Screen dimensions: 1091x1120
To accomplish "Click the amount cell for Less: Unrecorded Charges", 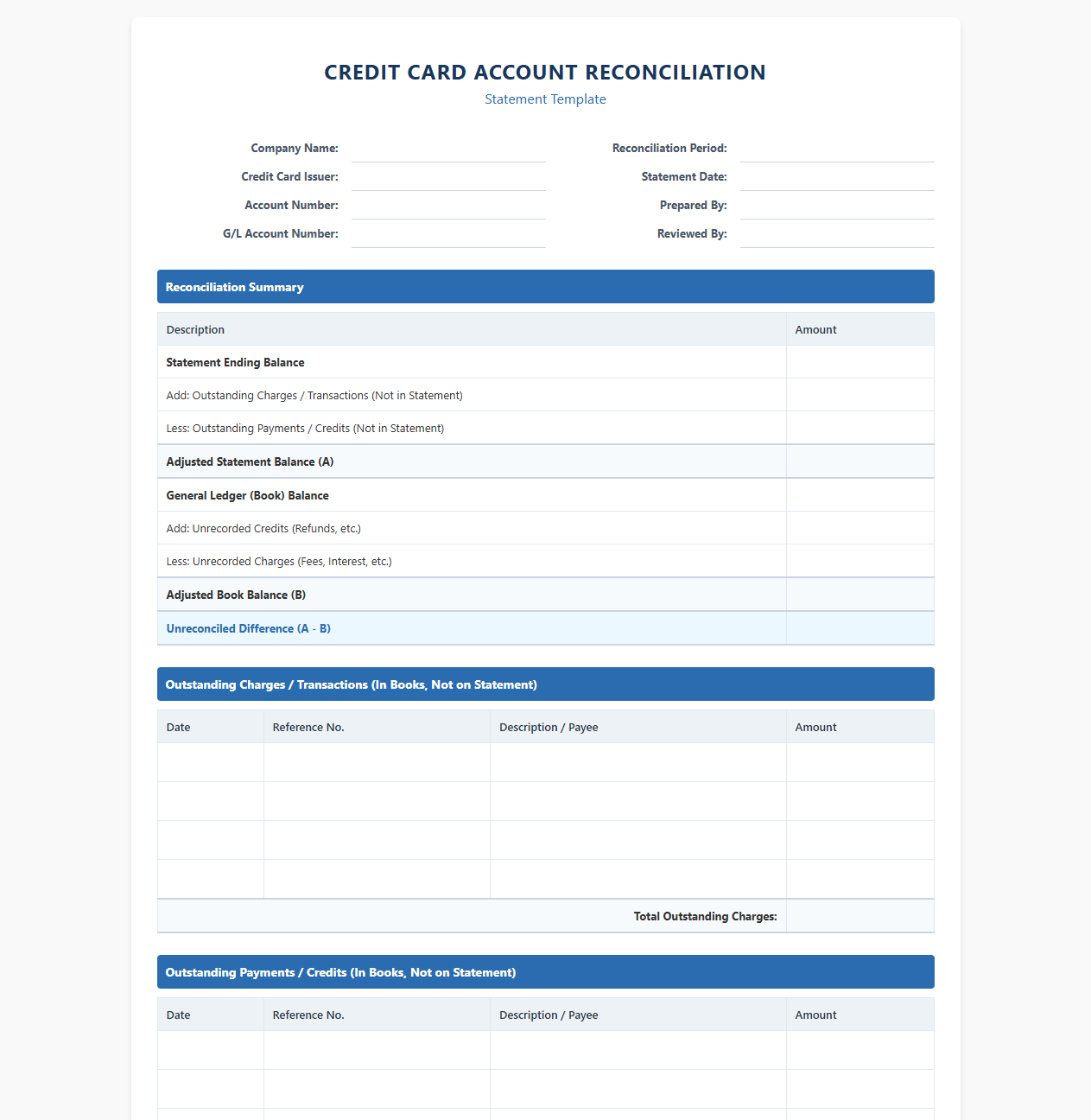I will click(860, 561).
